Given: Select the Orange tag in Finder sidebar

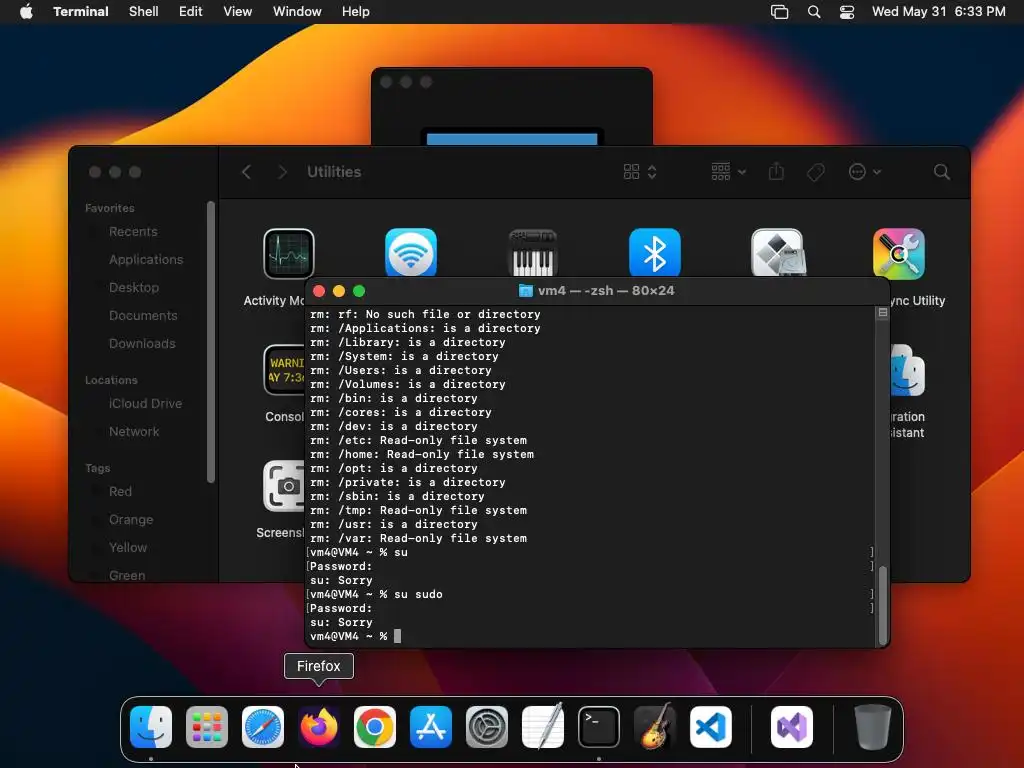Looking at the screenshot, I should coord(131,520).
